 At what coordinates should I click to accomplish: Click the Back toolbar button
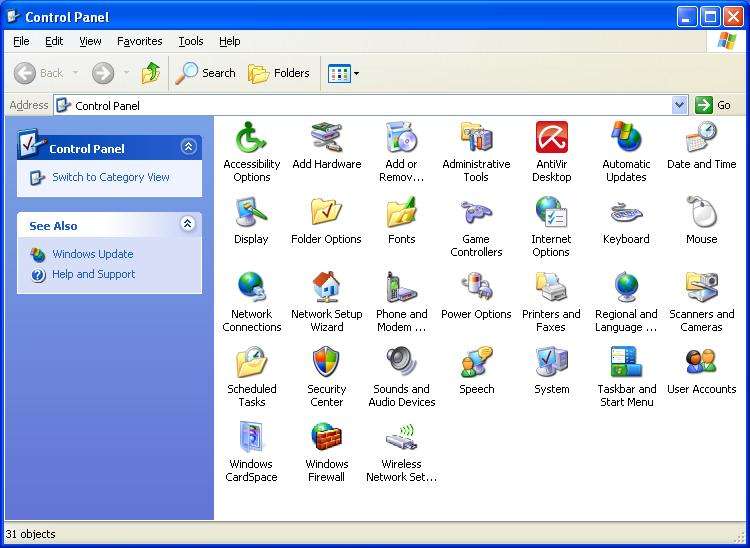pos(39,73)
